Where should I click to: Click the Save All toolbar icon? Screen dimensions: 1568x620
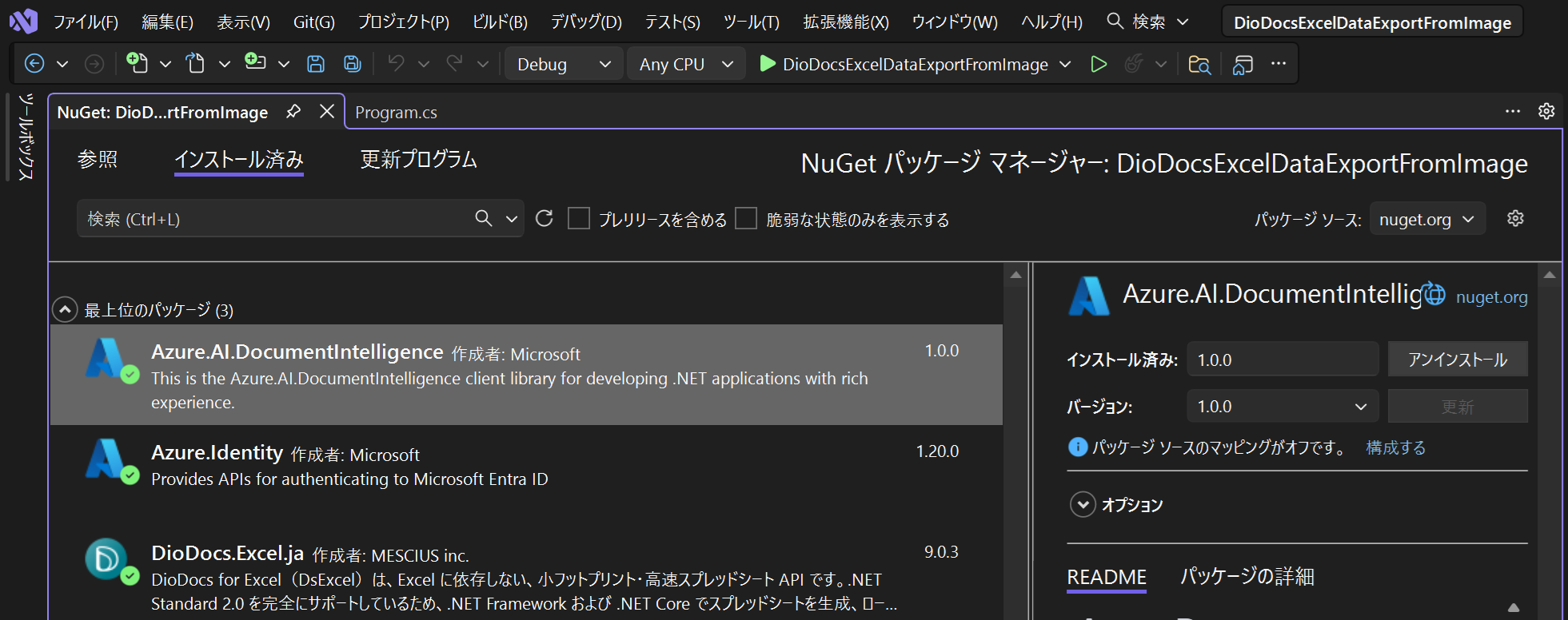pos(352,64)
